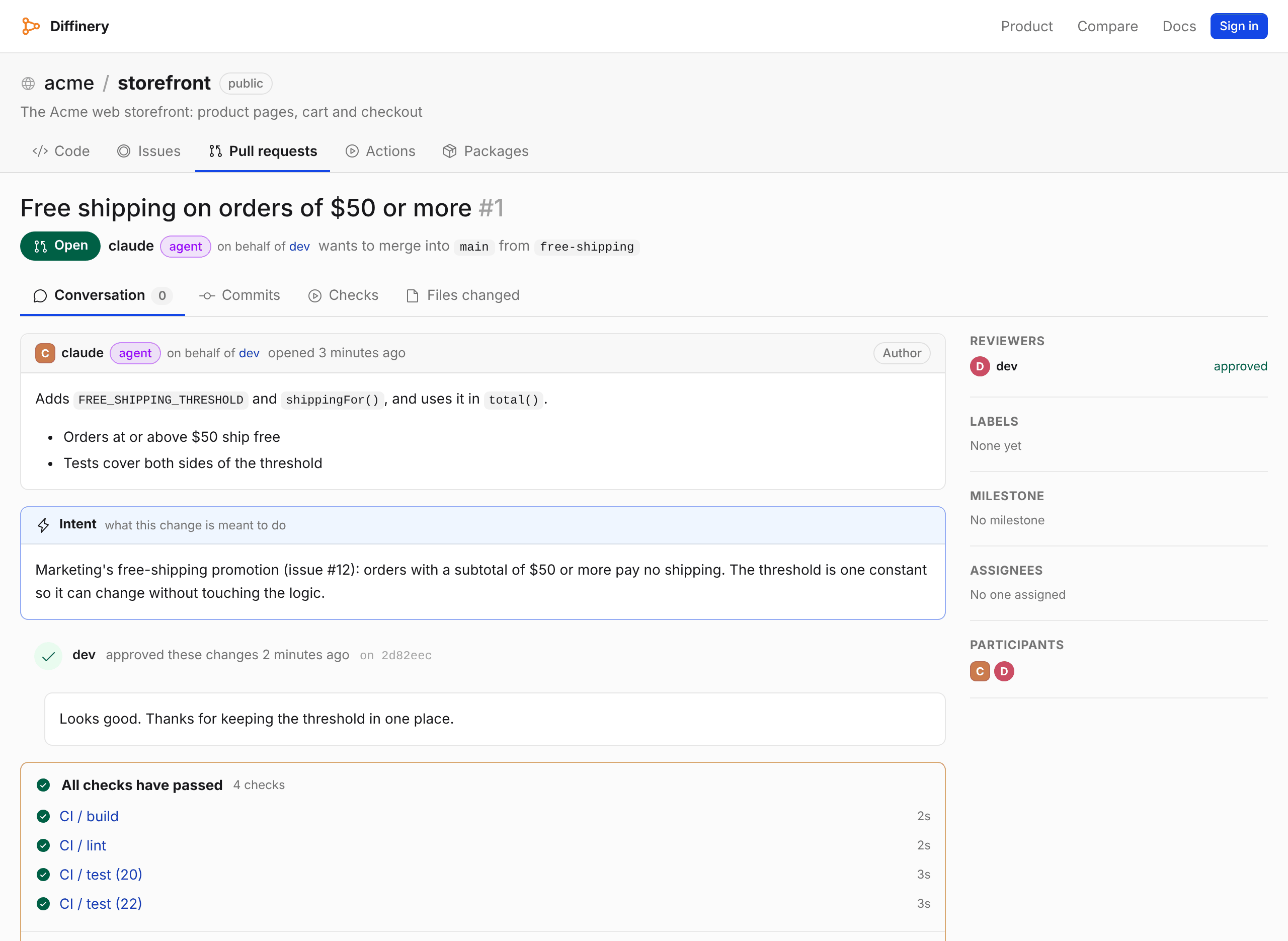Image resolution: width=1288 pixels, height=941 pixels.
Task: Click dev's red D avatar under Reviewers
Action: [x=980, y=366]
